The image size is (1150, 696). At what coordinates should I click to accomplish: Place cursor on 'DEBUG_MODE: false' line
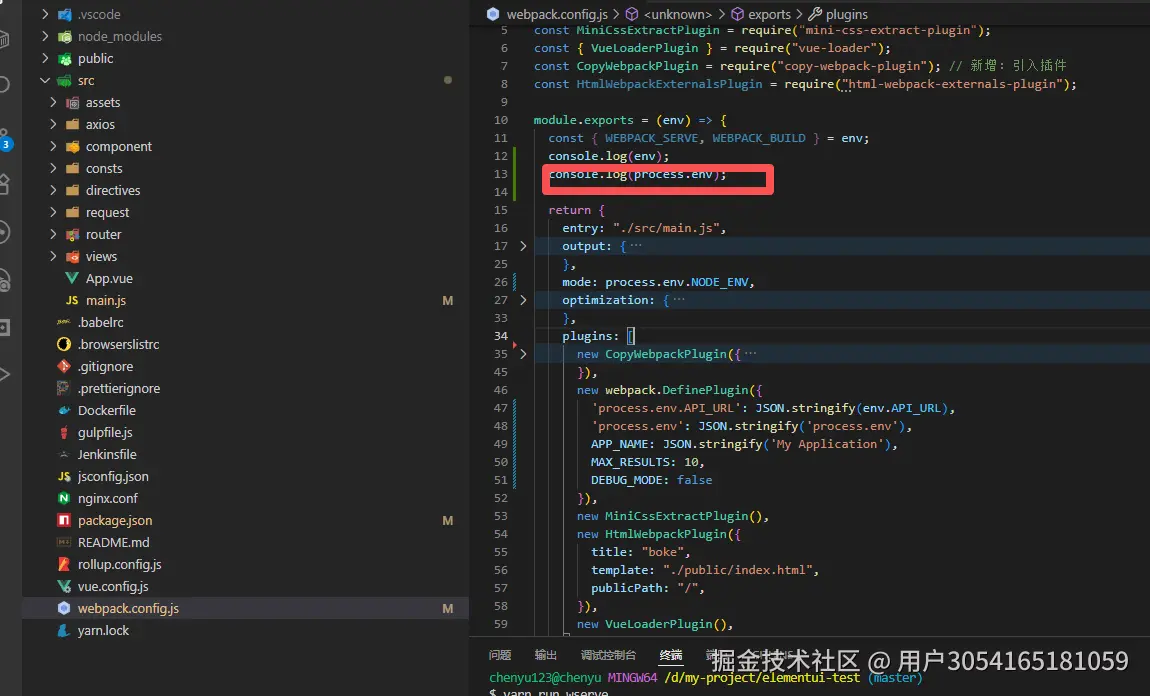[651, 480]
